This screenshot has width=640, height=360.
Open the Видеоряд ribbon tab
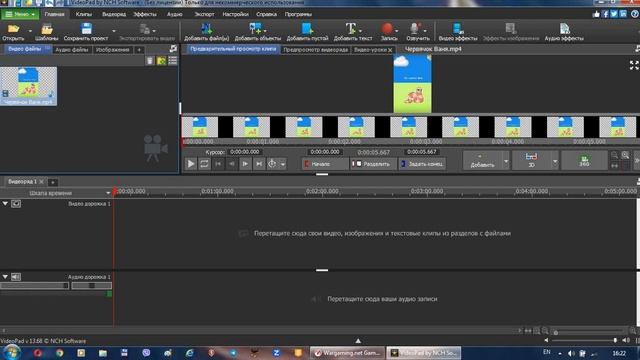coord(114,14)
